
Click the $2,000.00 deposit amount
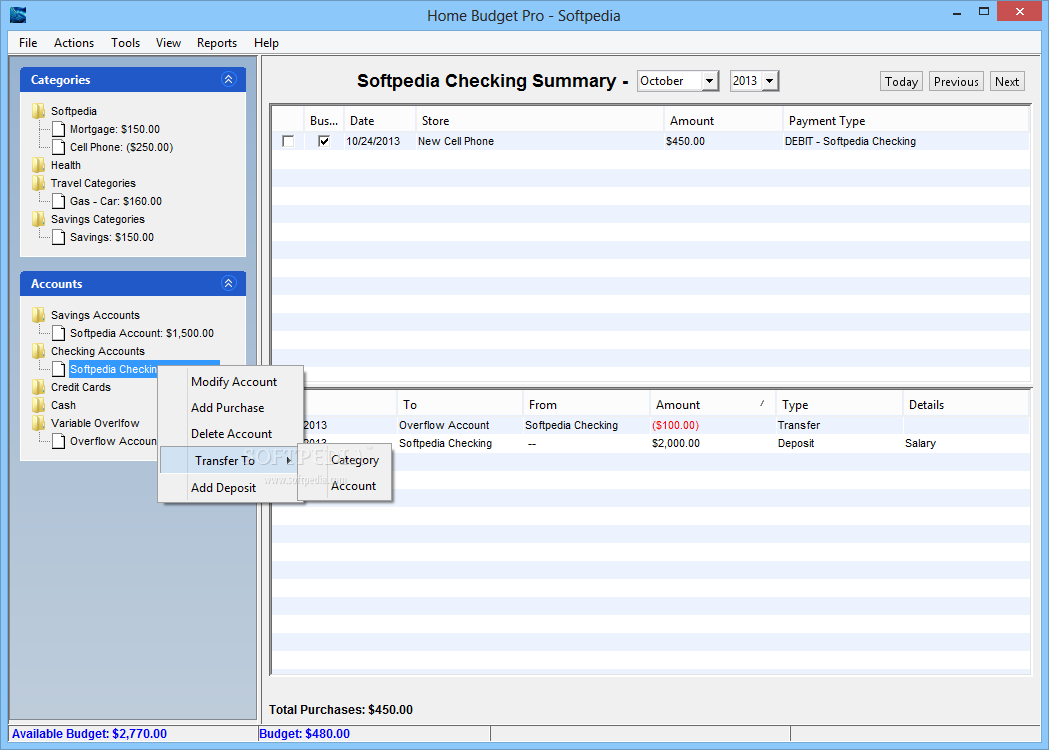coord(676,444)
